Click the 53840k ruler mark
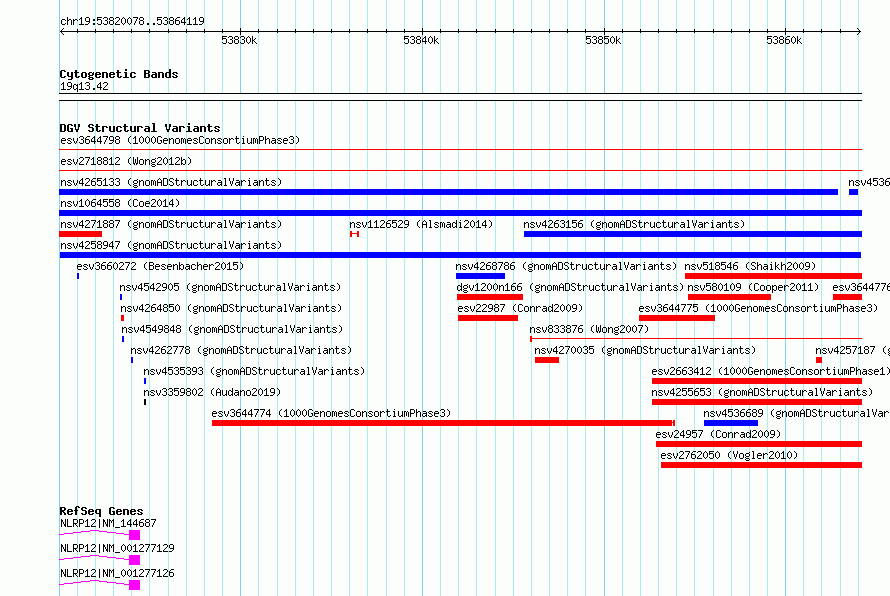Screen dimensions: 890x596 (x=421, y=40)
